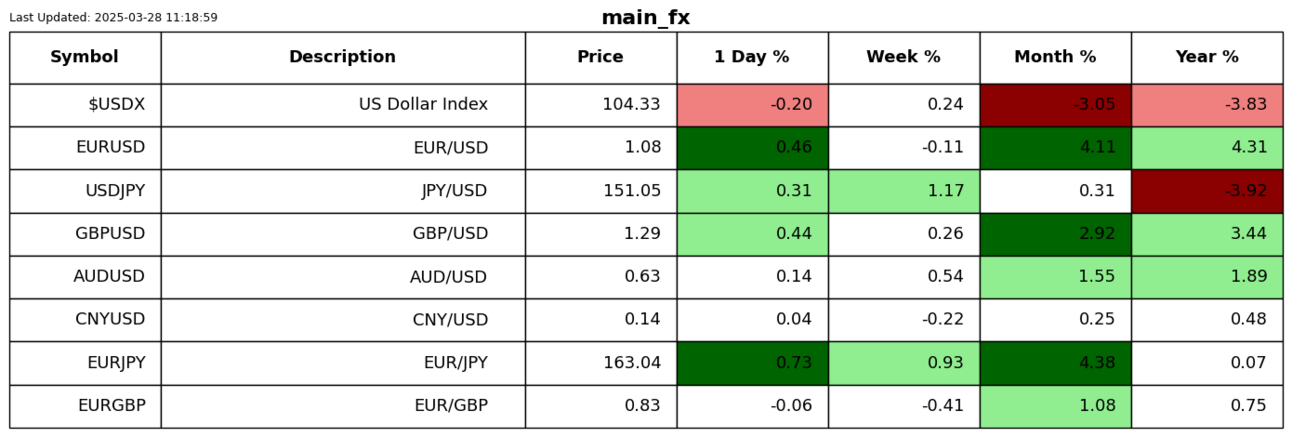Click the EURUSD symbol cell
The width and height of the screenshot is (1292, 437).
(x=85, y=148)
